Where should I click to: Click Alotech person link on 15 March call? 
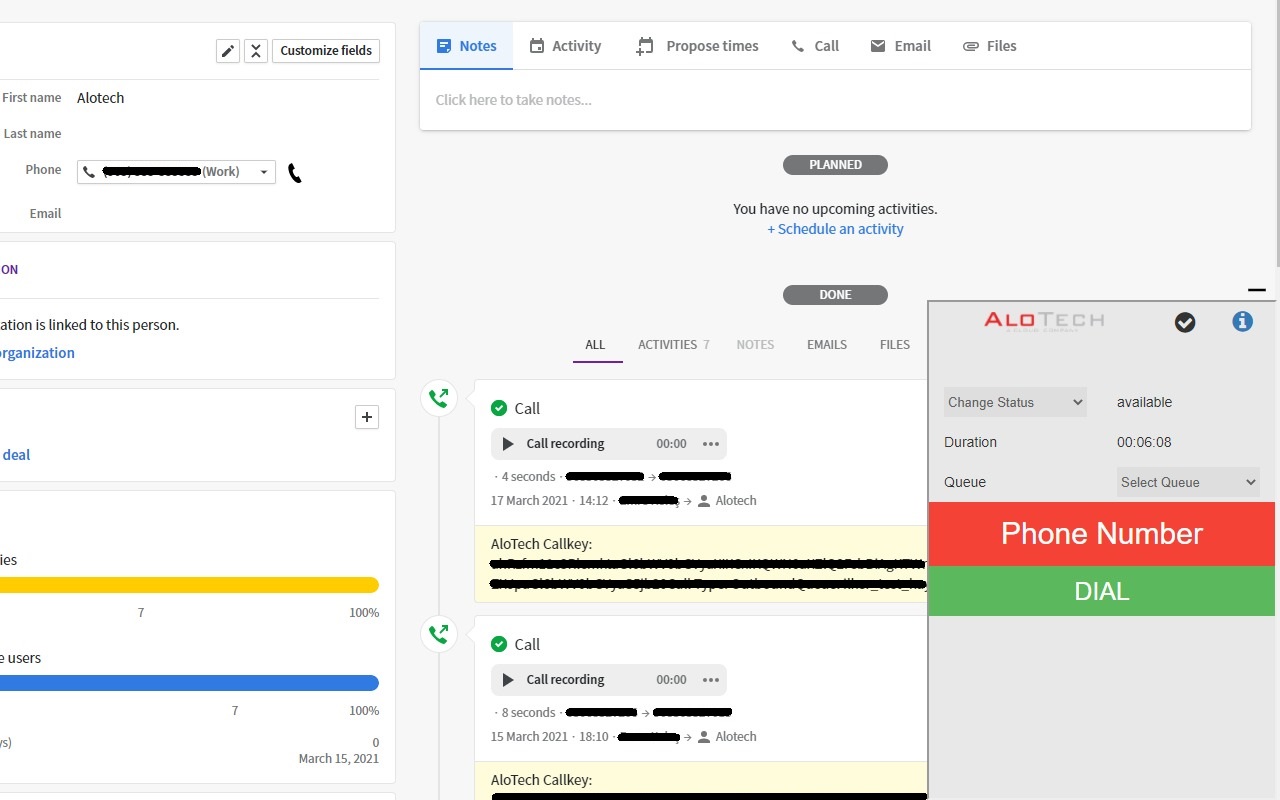coord(736,737)
